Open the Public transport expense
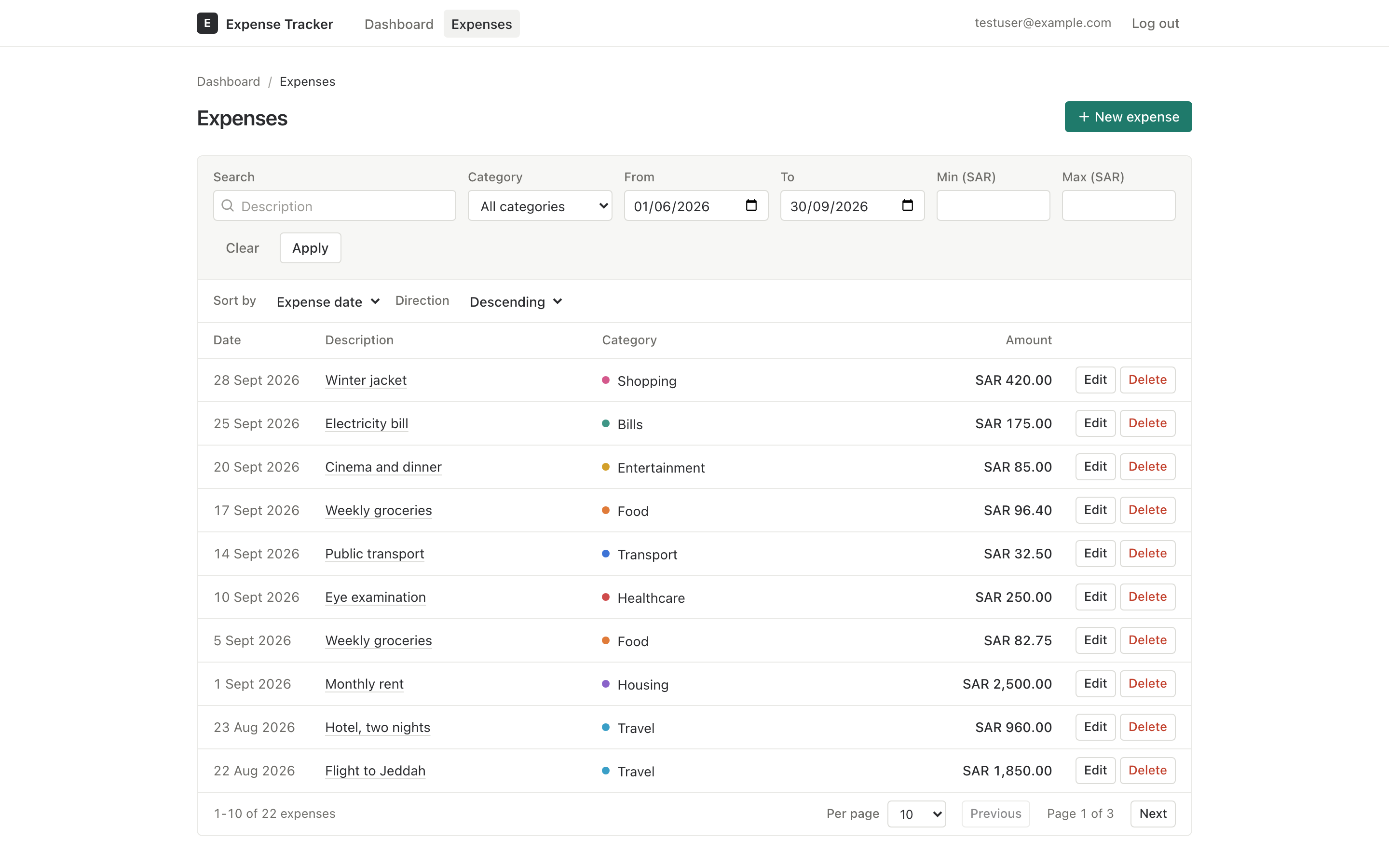The width and height of the screenshot is (1389, 868). click(x=375, y=554)
